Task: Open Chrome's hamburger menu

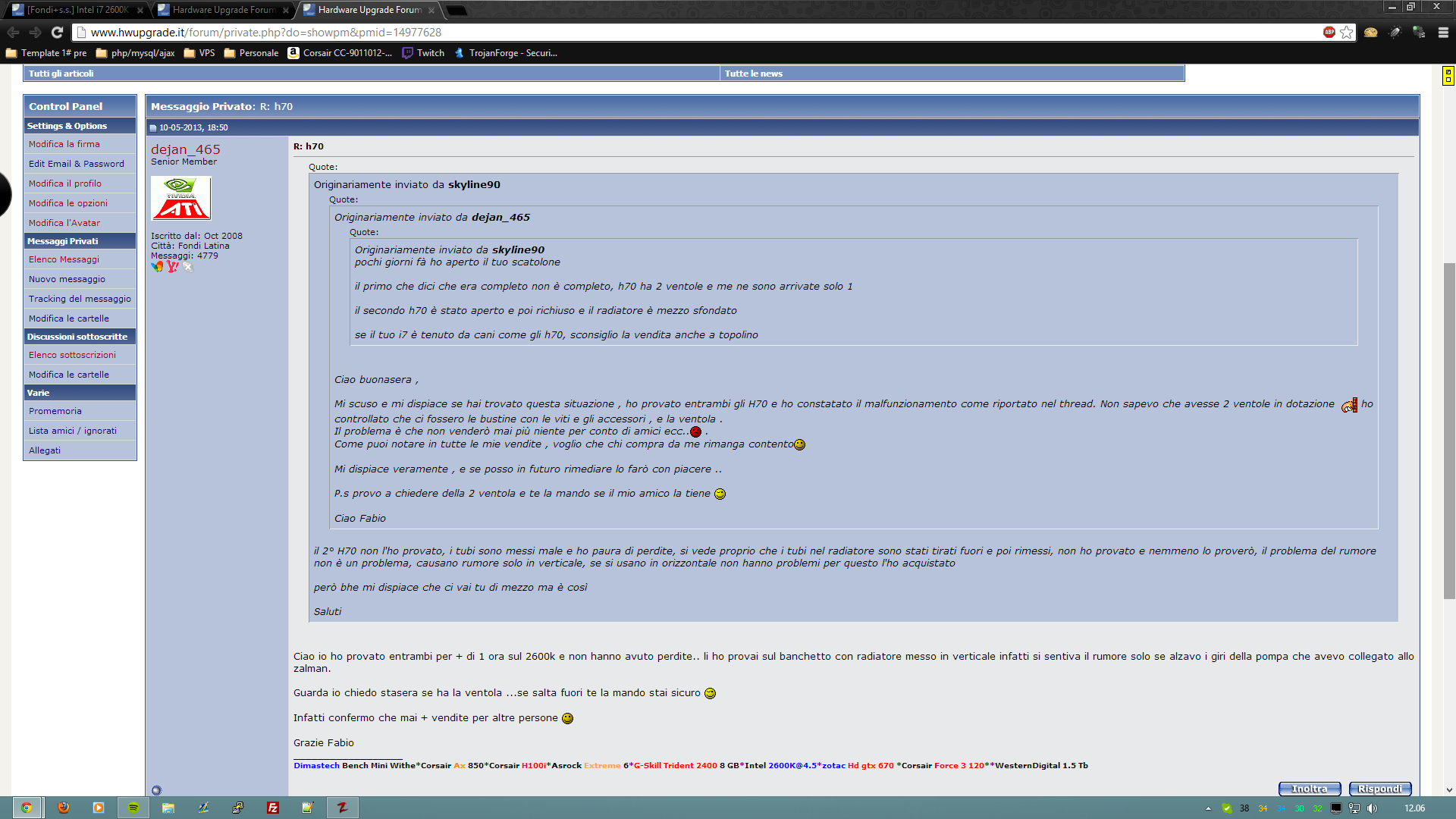Action: pos(1443,32)
